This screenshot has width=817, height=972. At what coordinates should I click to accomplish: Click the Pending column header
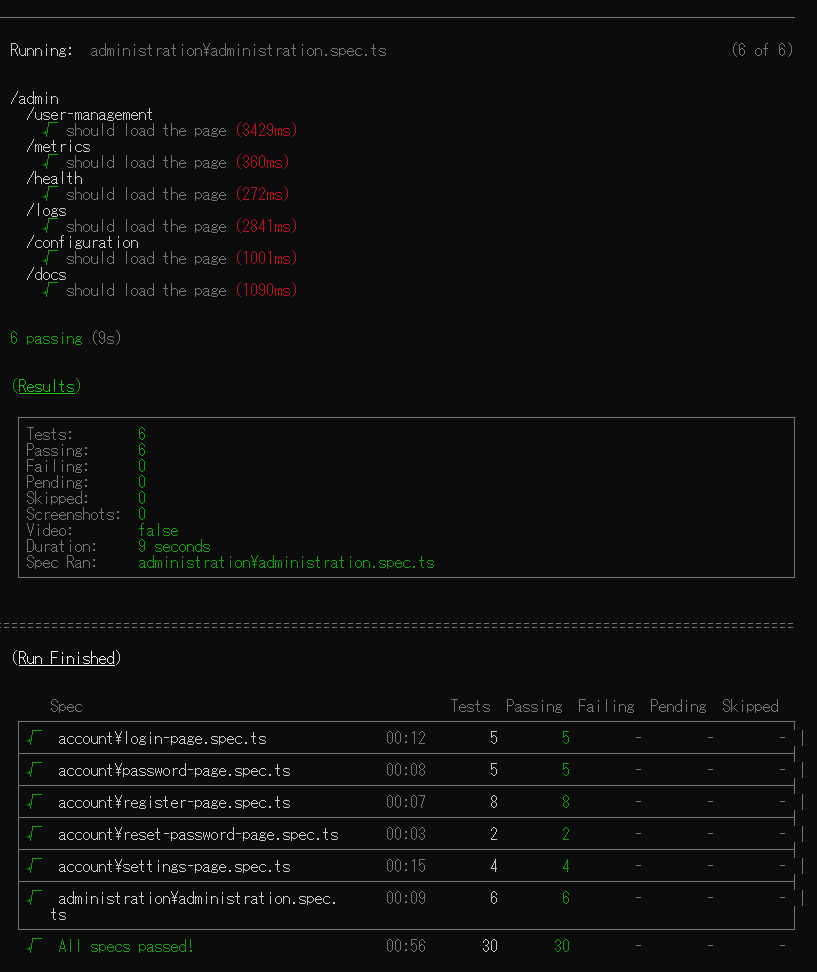pyautogui.click(x=678, y=706)
